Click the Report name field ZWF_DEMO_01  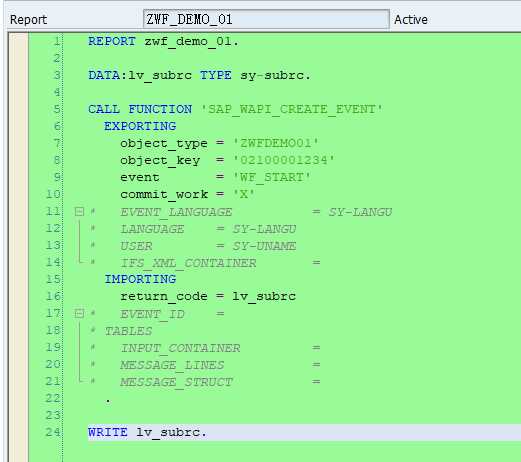(266, 19)
